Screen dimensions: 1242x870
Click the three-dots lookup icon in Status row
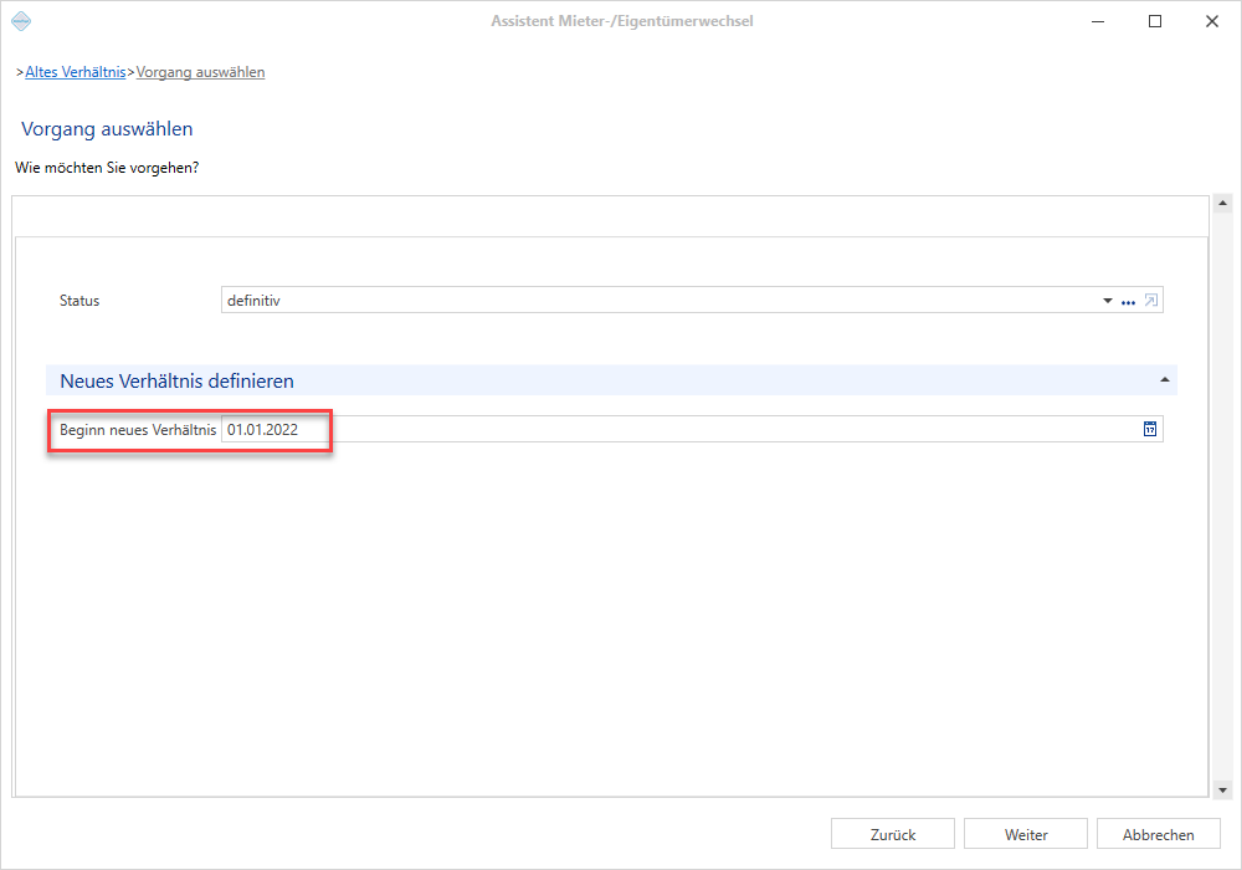tap(1128, 301)
